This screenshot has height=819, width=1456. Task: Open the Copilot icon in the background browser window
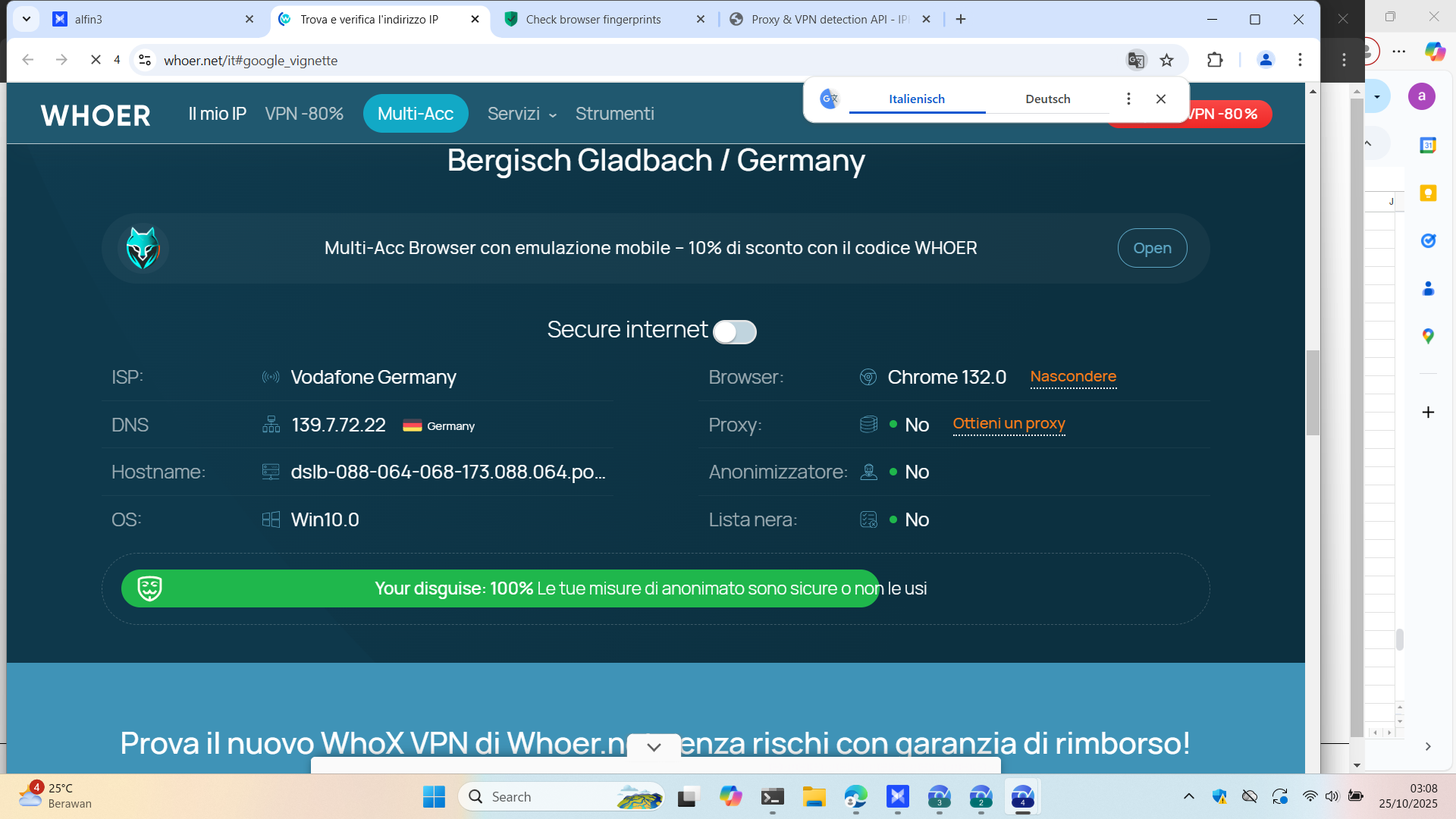coord(1435,51)
